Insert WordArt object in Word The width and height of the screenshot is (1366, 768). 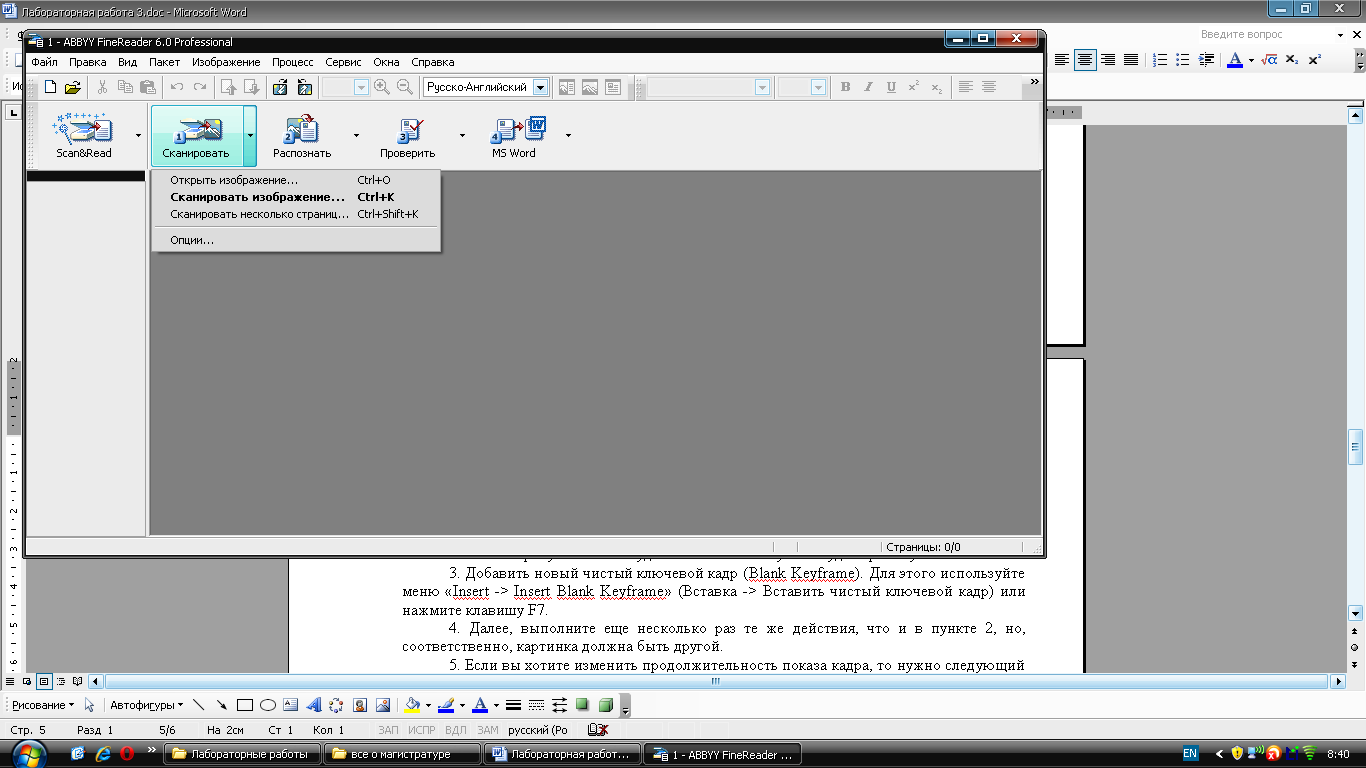pos(313,705)
